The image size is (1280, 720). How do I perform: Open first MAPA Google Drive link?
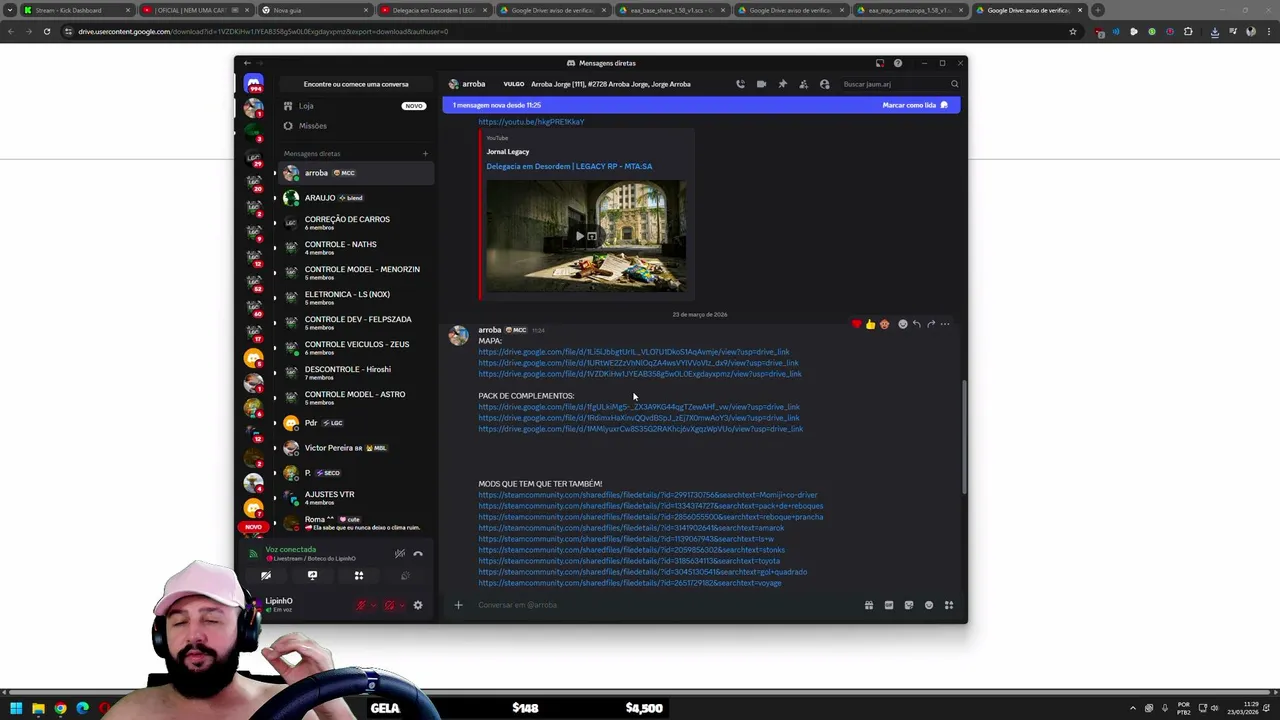(633, 352)
